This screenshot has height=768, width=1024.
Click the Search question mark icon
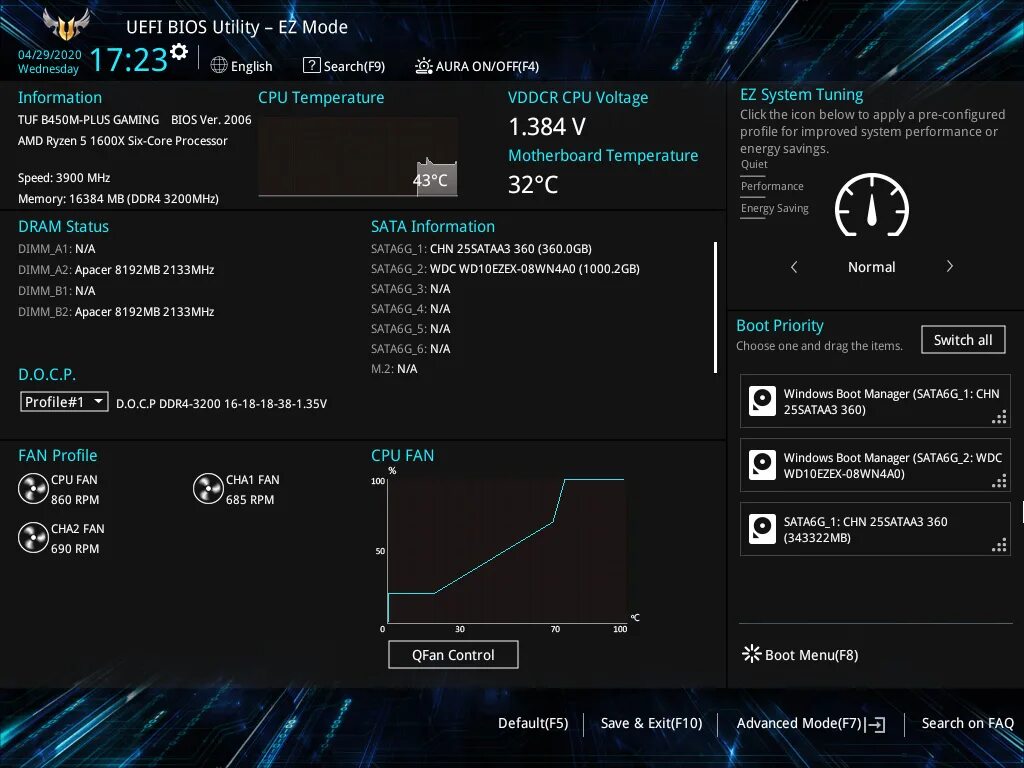coord(312,65)
